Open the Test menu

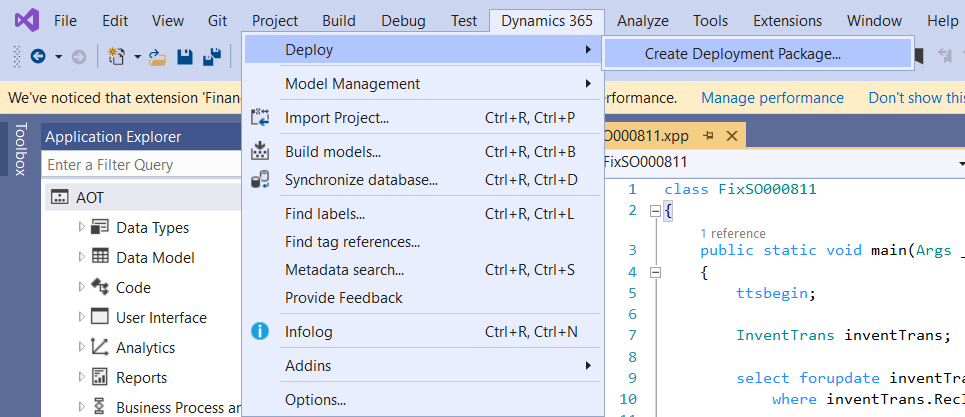pos(463,21)
